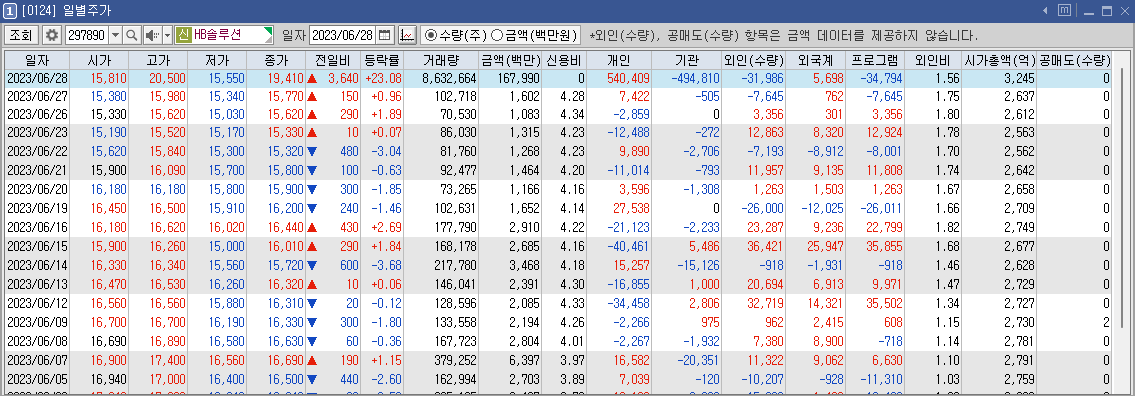
Task: Click the volume cell 8,632,664
Action: 441,78
